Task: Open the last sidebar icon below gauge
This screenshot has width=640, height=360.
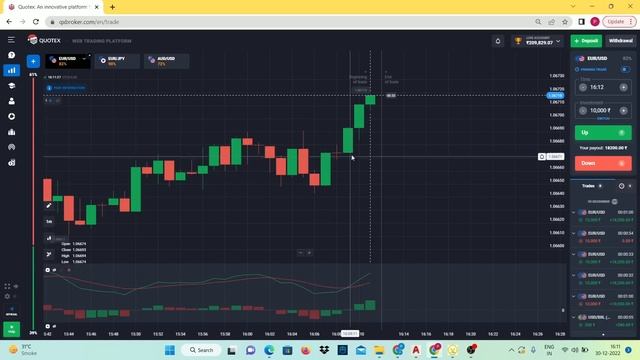Action: 11,162
